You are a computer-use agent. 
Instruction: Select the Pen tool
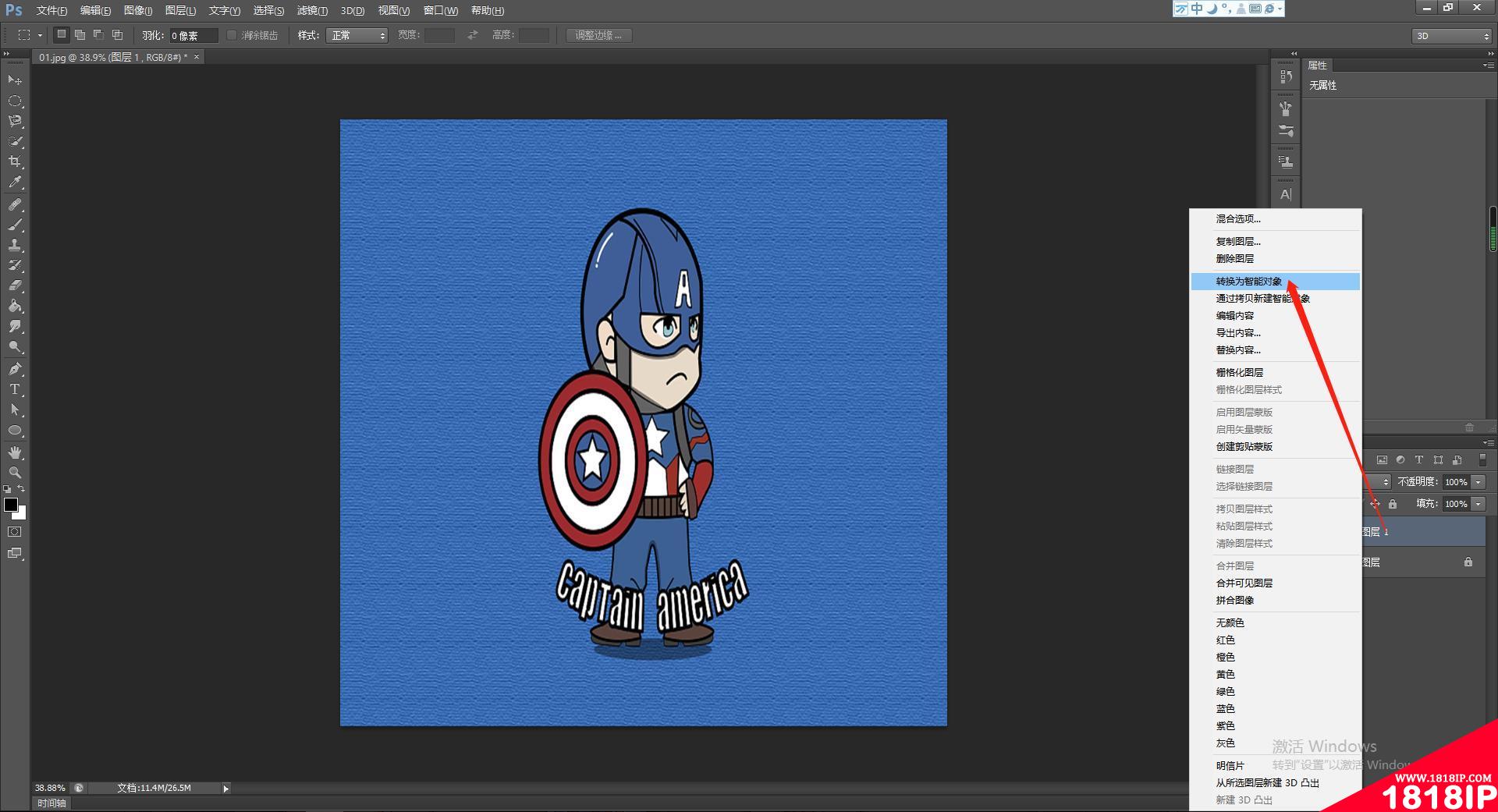(15, 369)
